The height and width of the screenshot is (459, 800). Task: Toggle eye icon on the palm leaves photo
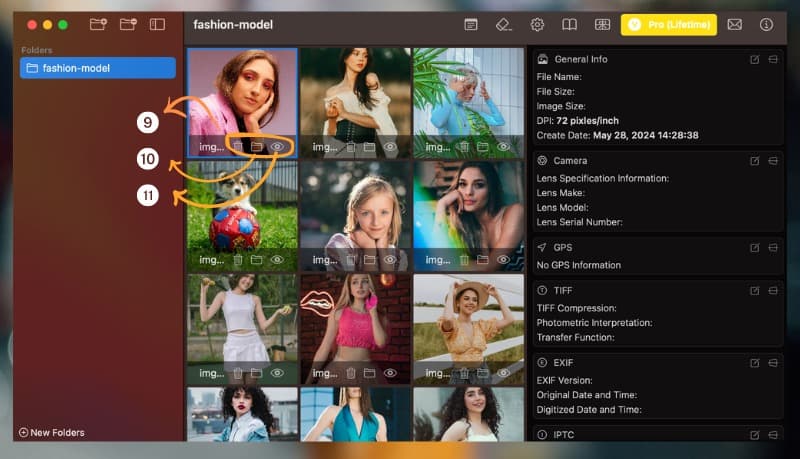pyautogui.click(x=504, y=147)
